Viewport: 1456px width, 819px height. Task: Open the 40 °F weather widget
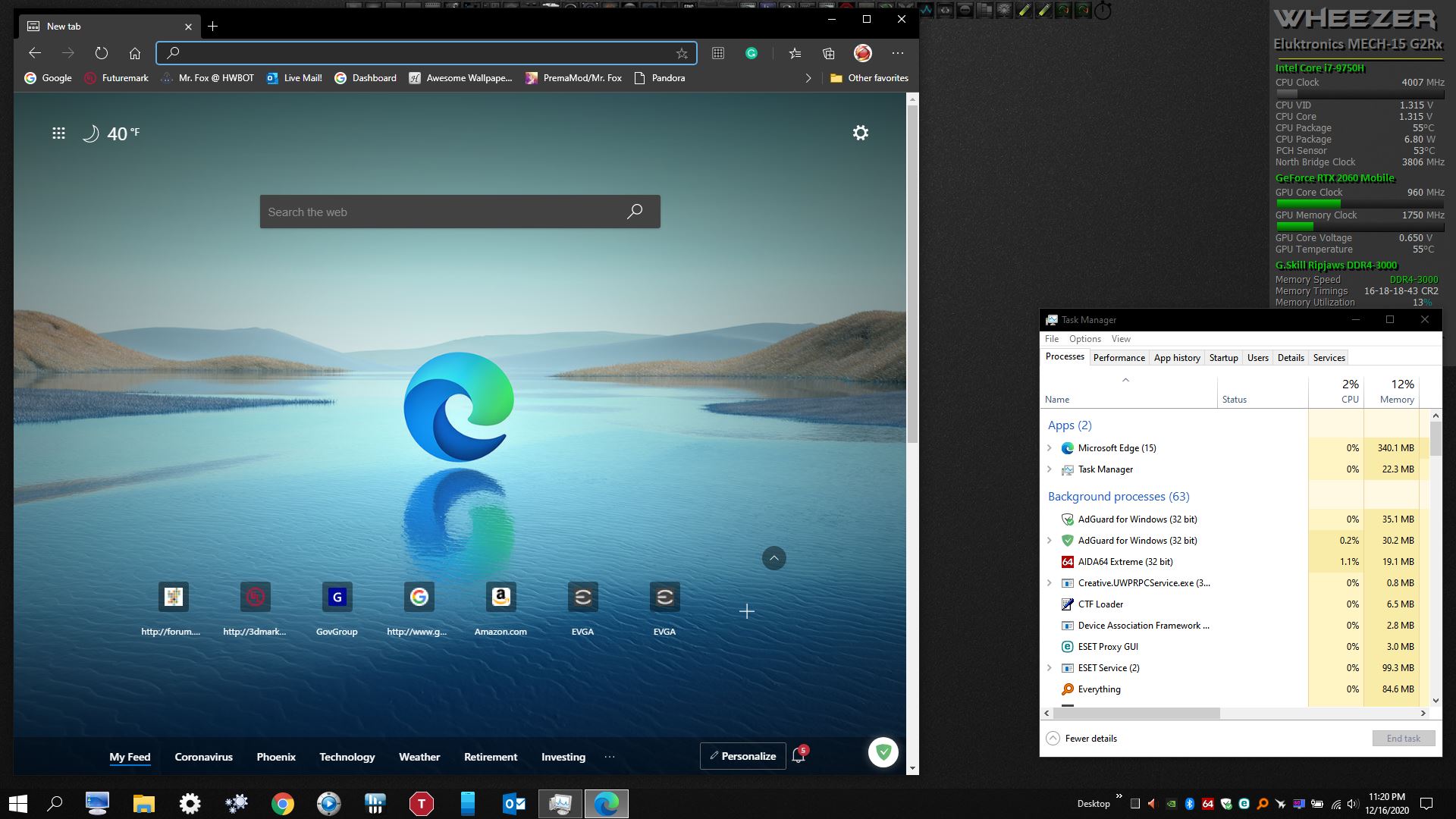pos(111,134)
